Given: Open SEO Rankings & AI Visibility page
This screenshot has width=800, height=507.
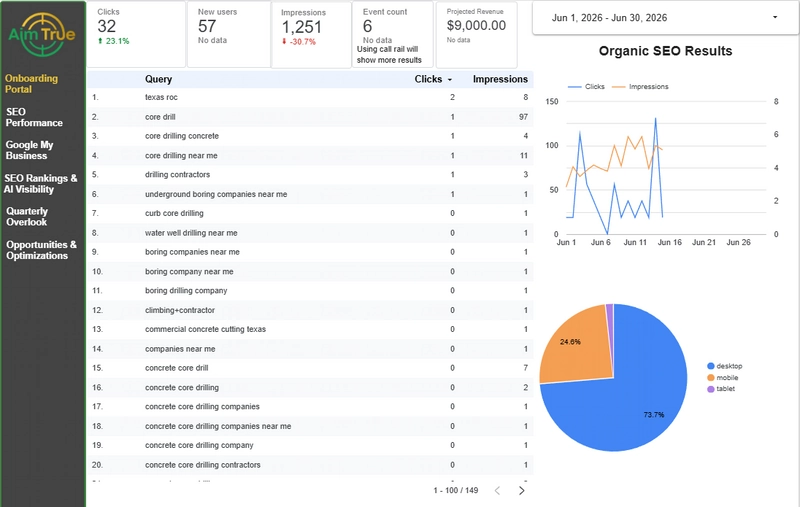Looking at the screenshot, I should pos(41,184).
